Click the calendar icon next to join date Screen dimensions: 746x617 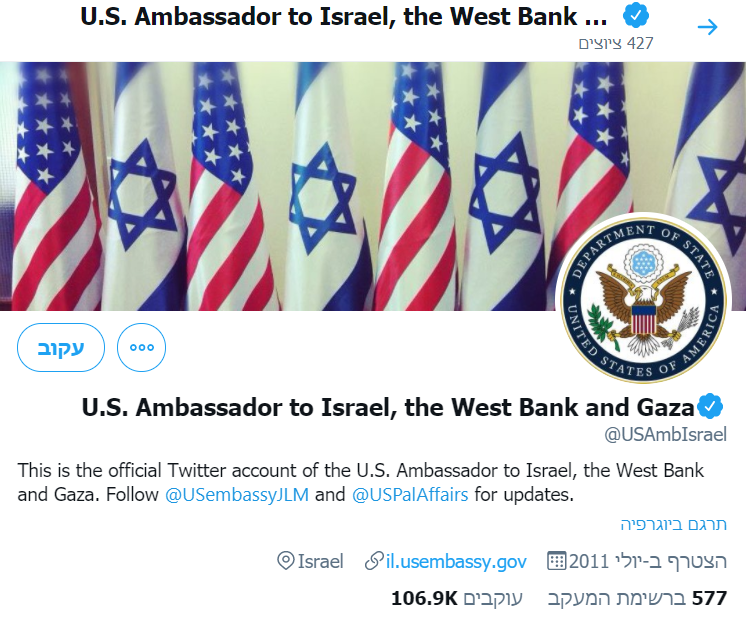pyautogui.click(x=556, y=561)
